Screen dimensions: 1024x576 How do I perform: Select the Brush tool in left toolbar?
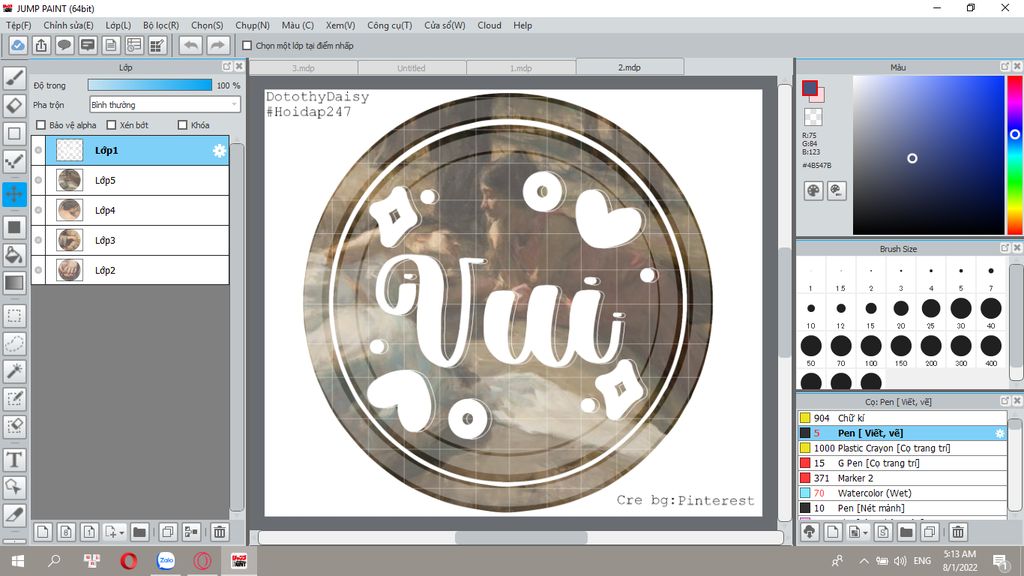click(14, 78)
